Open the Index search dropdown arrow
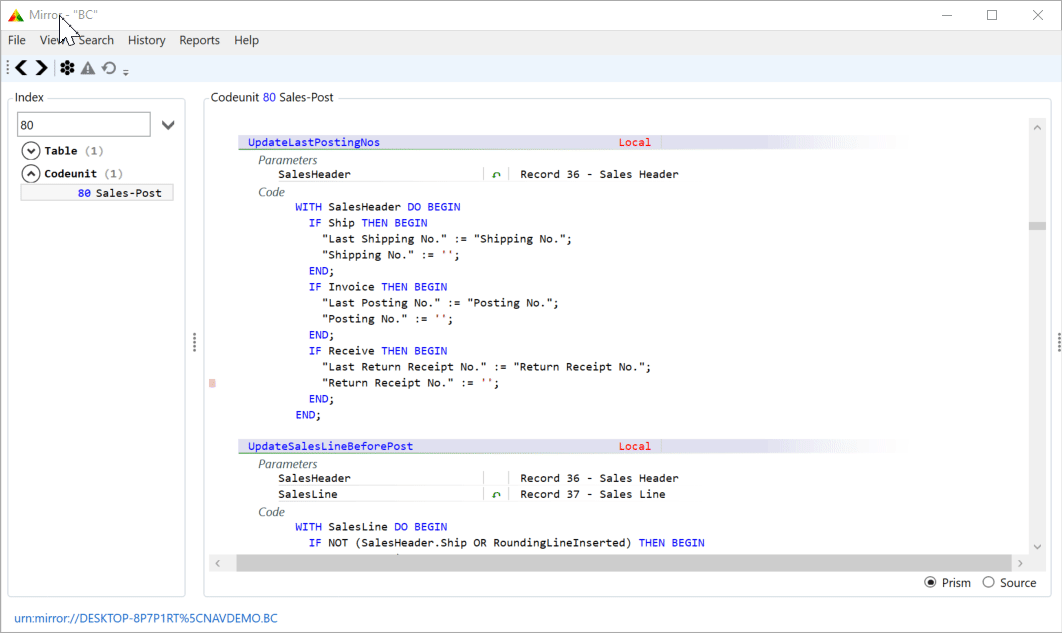This screenshot has width=1062, height=633. click(168, 125)
